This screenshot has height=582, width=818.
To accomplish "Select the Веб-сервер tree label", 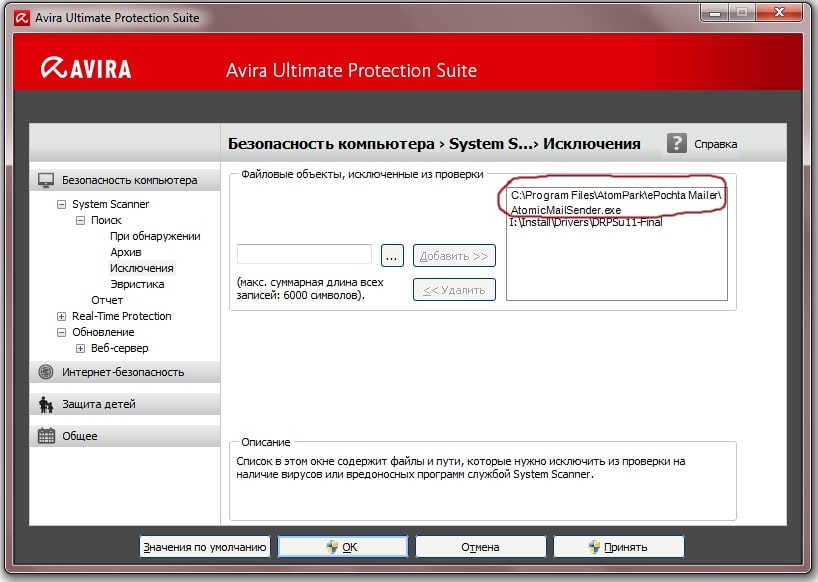I will (119, 348).
